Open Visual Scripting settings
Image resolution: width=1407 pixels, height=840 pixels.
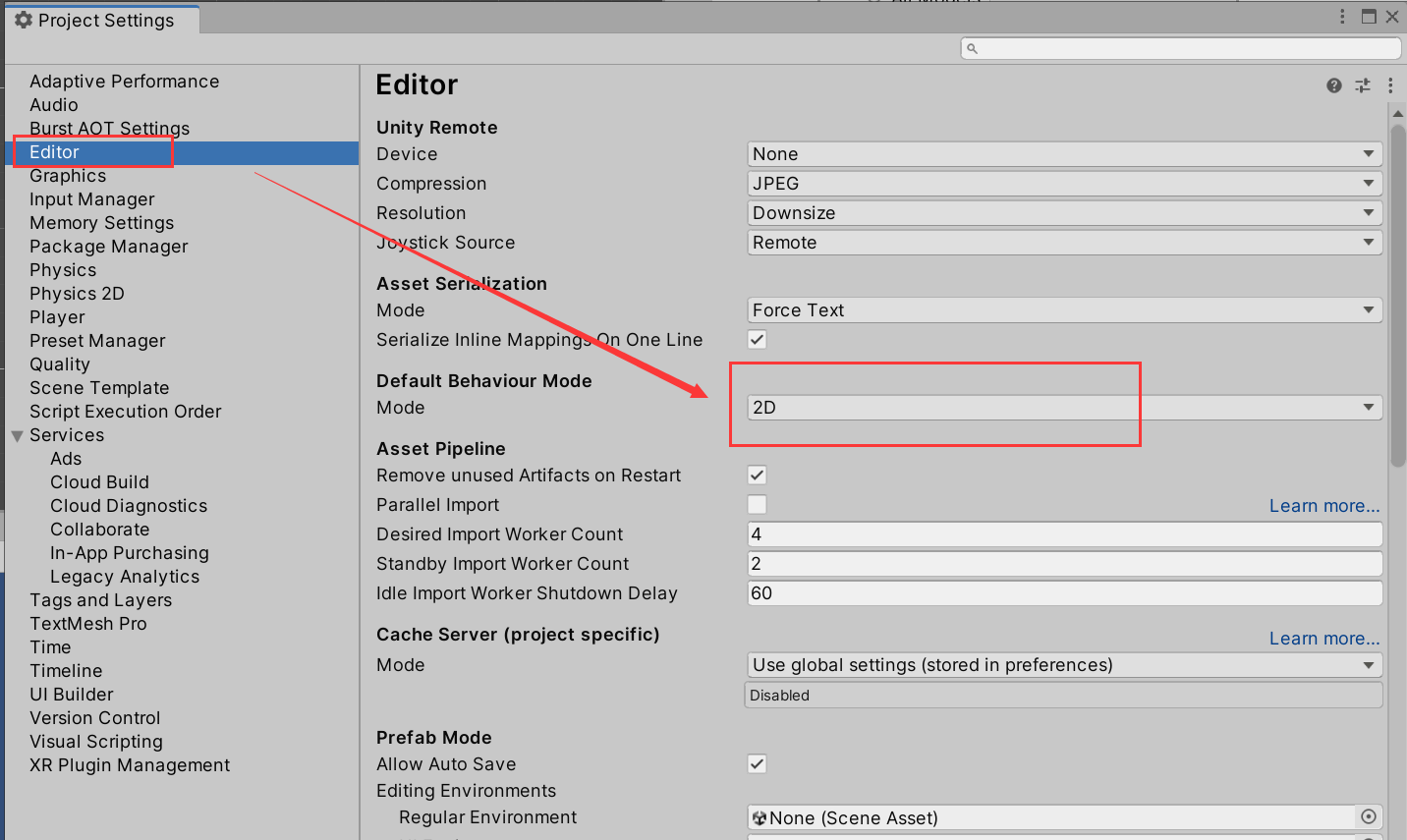pyautogui.click(x=96, y=742)
